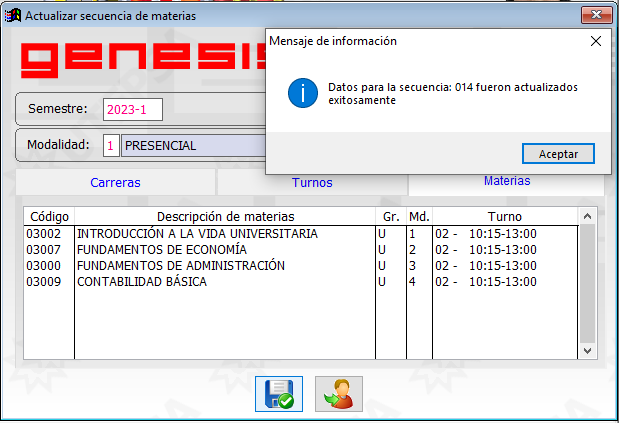Click the Modalidad label

pyautogui.click(x=58, y=145)
